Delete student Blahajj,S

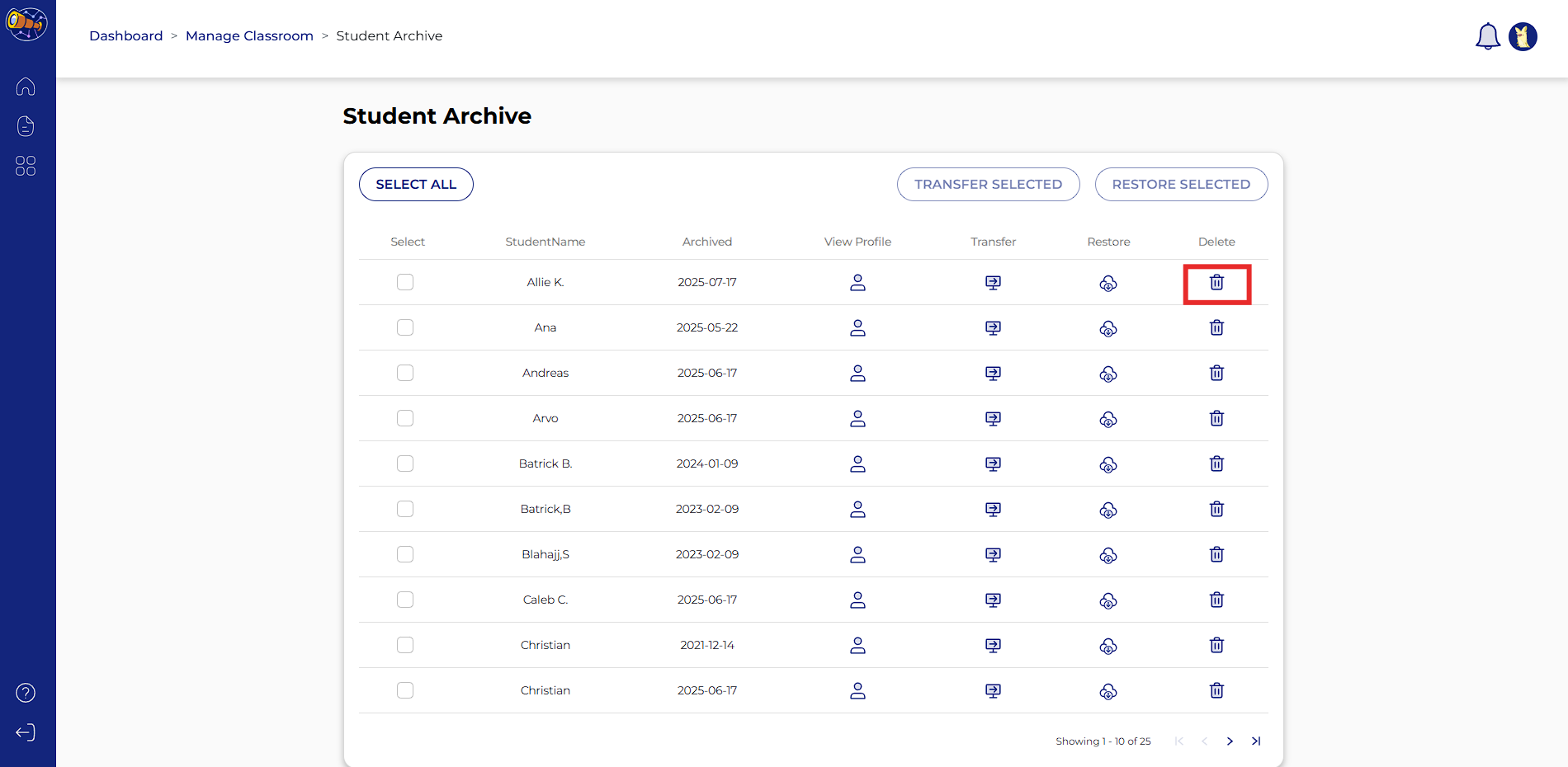(x=1216, y=555)
